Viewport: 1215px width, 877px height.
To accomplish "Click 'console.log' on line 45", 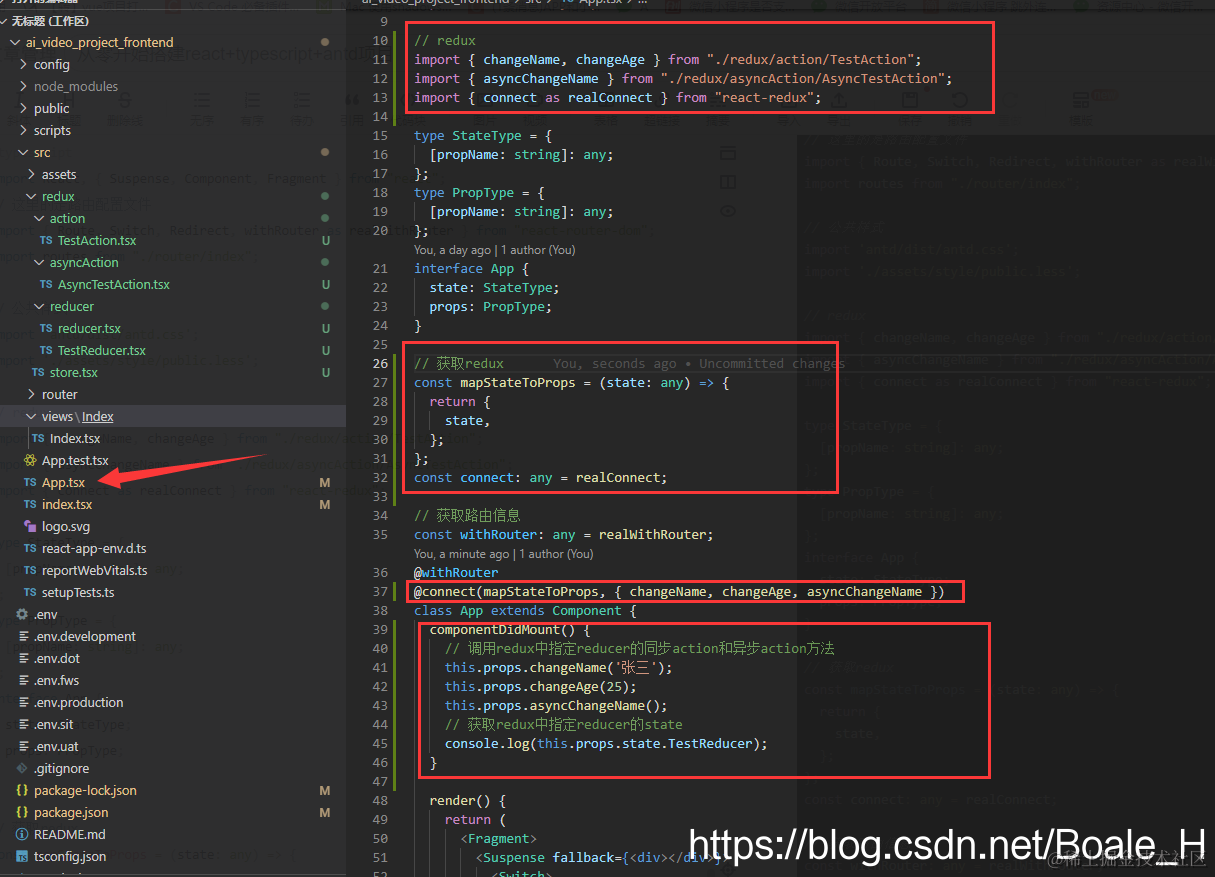I will point(487,744).
